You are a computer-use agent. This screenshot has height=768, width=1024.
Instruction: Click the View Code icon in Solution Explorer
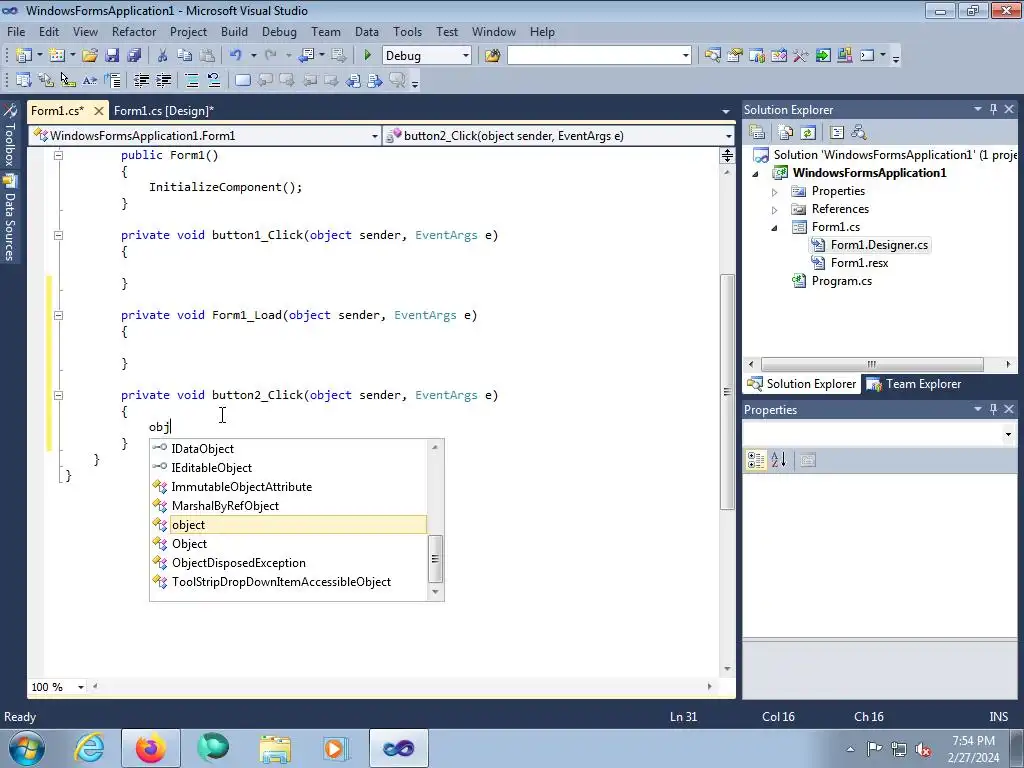tap(837, 133)
